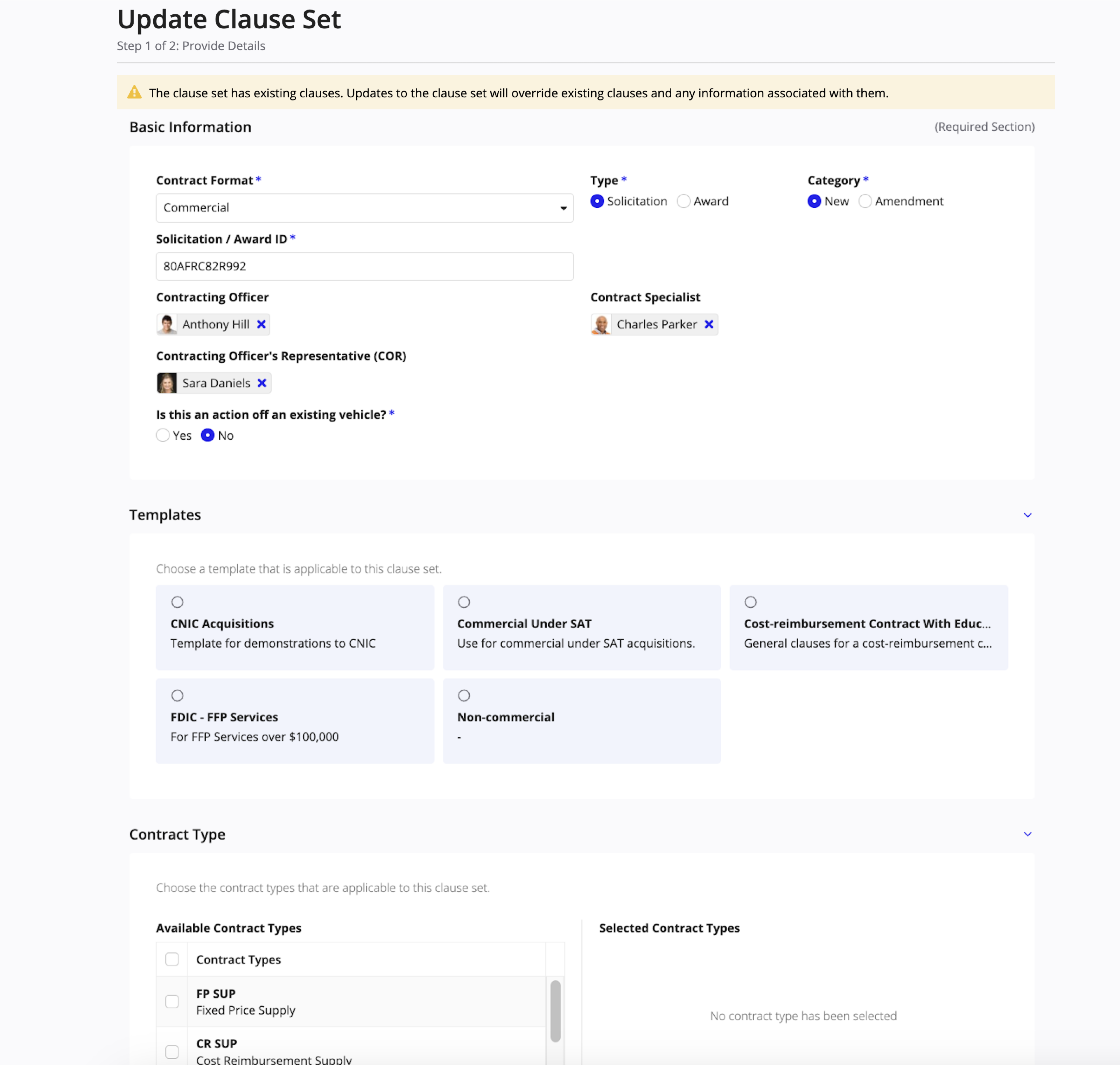Click Anthony Hill's avatar photo

click(167, 324)
